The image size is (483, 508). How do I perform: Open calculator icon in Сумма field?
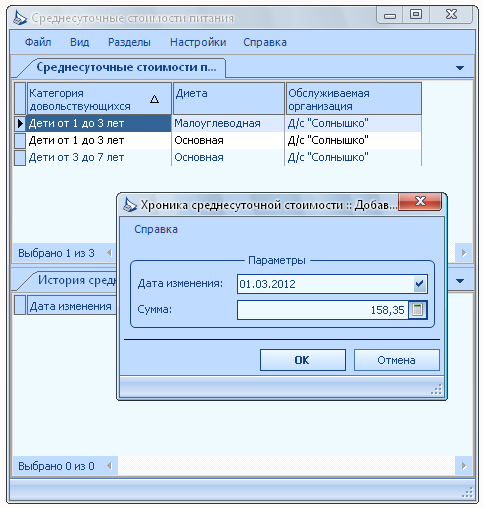pos(418,310)
